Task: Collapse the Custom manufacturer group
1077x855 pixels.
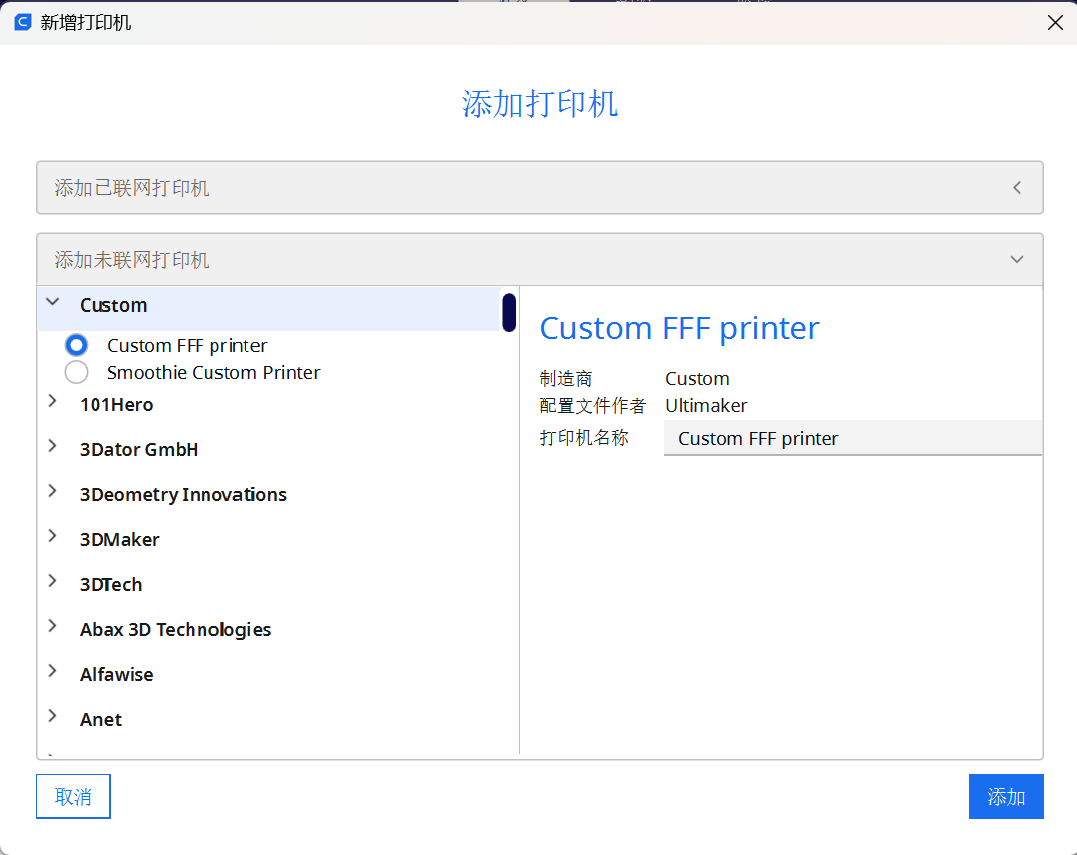Action: (53, 302)
